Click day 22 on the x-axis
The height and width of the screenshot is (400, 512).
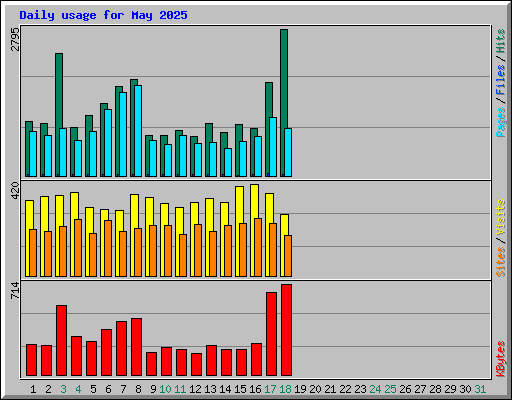(x=345, y=389)
